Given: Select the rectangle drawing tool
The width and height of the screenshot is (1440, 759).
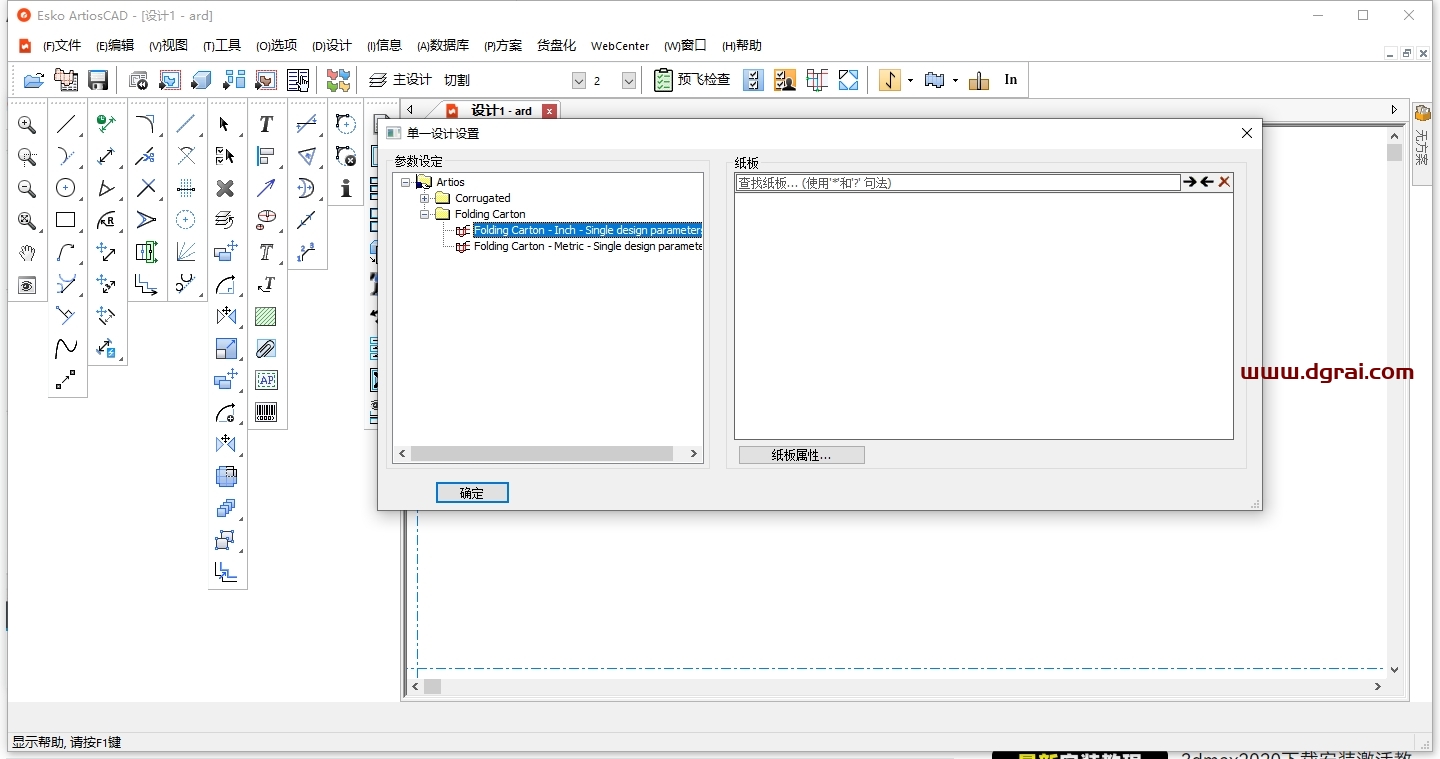Looking at the screenshot, I should 66,220.
